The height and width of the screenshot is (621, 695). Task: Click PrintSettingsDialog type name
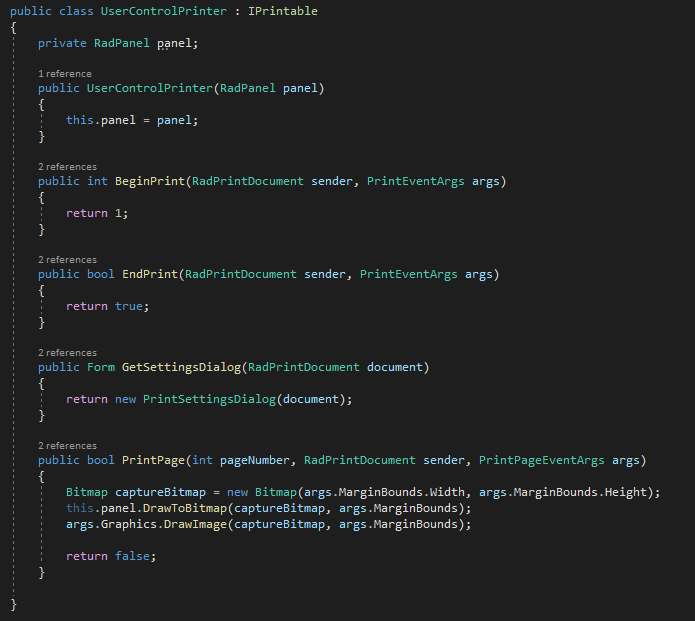click(x=209, y=400)
